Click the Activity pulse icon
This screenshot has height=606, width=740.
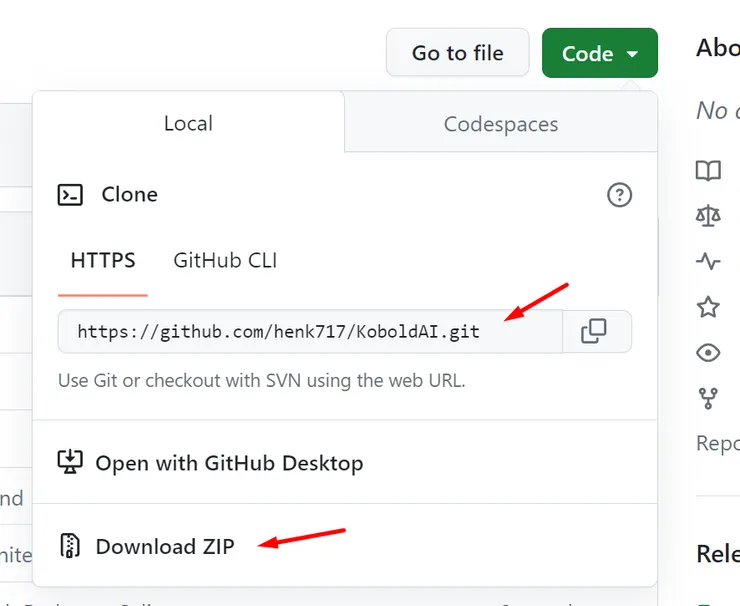coord(708,262)
